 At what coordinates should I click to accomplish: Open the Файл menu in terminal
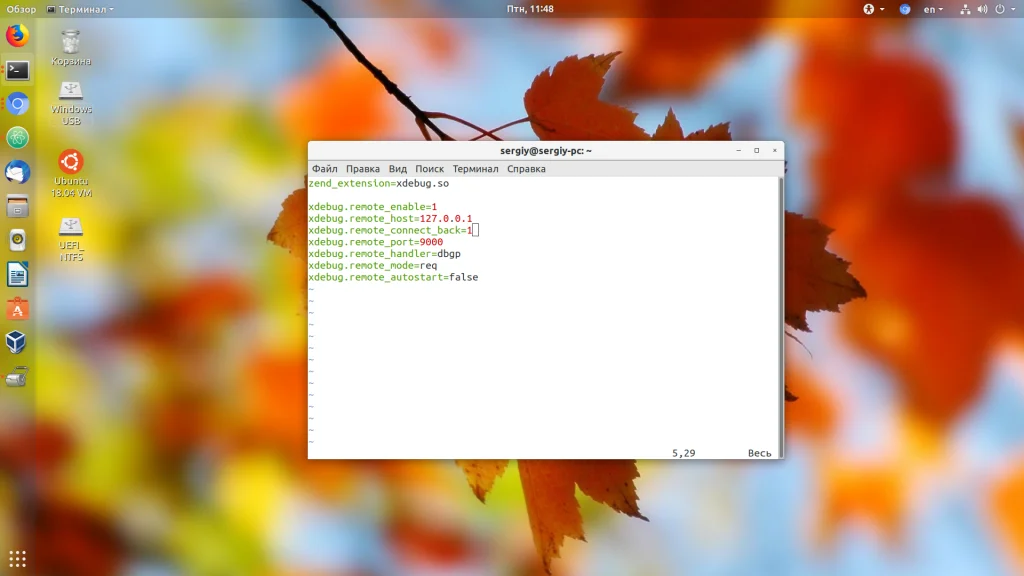pyautogui.click(x=324, y=169)
